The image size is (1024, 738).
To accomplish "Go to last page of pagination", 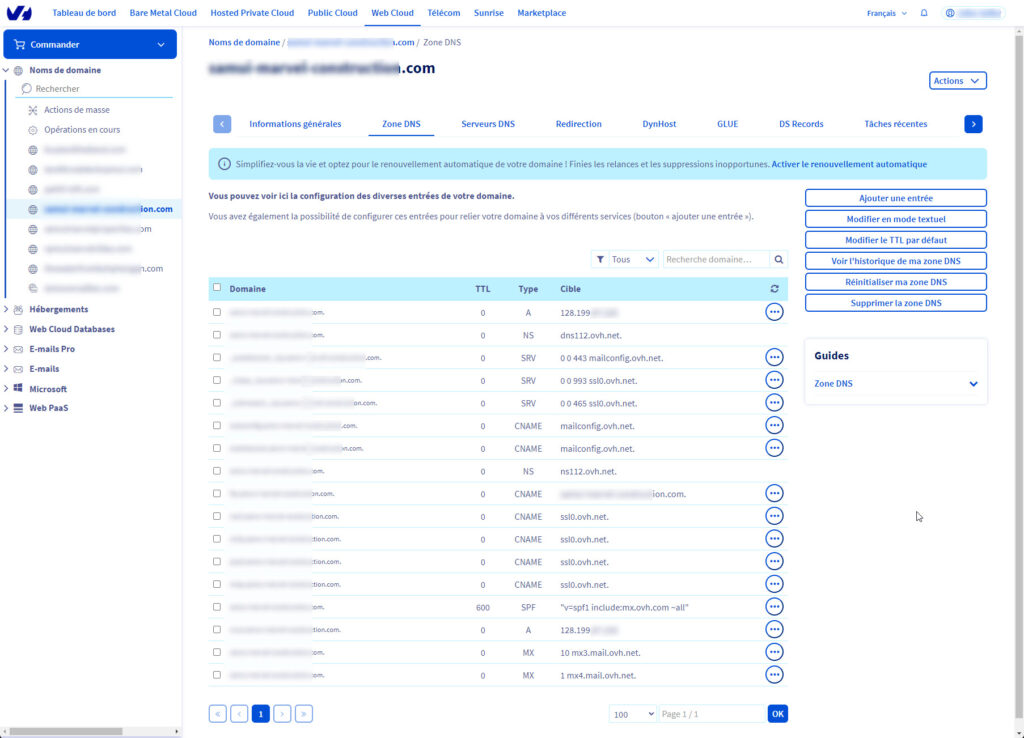I will 304,714.
